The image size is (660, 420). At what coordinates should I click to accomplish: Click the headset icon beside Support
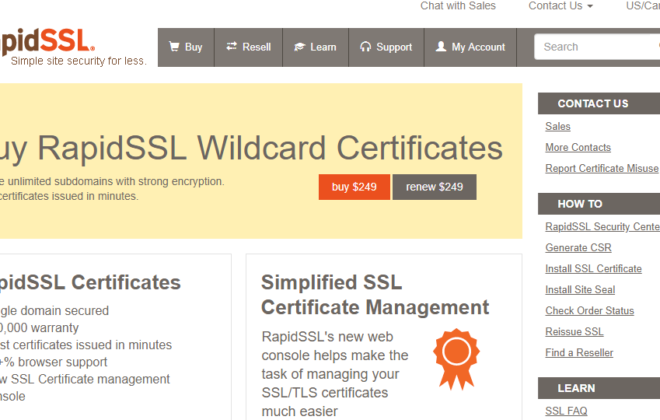pos(365,47)
